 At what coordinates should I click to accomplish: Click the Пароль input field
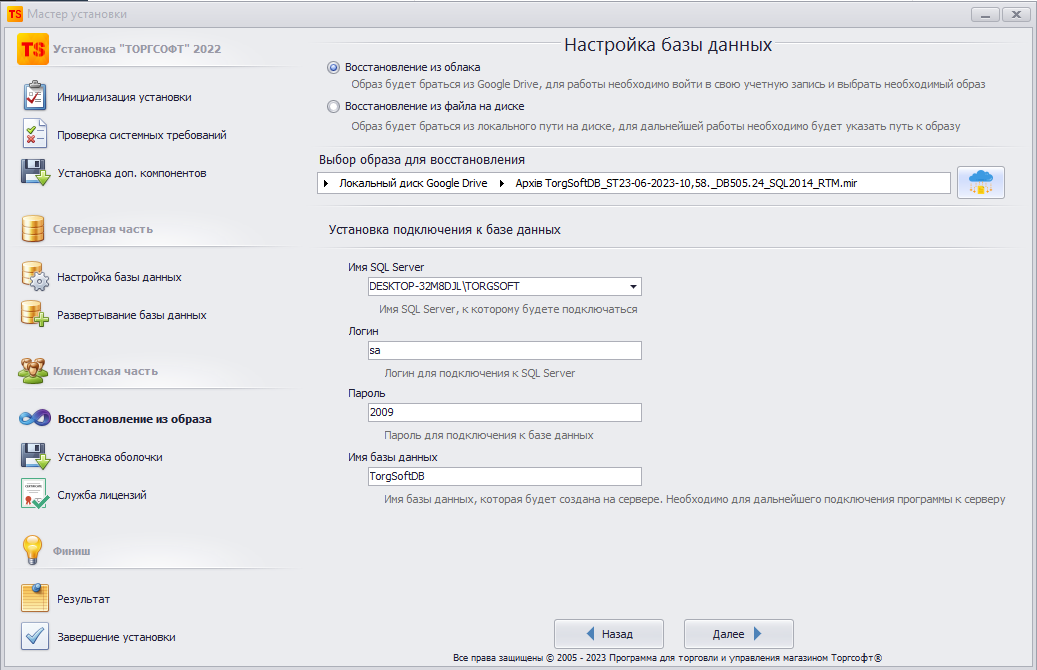pos(505,413)
